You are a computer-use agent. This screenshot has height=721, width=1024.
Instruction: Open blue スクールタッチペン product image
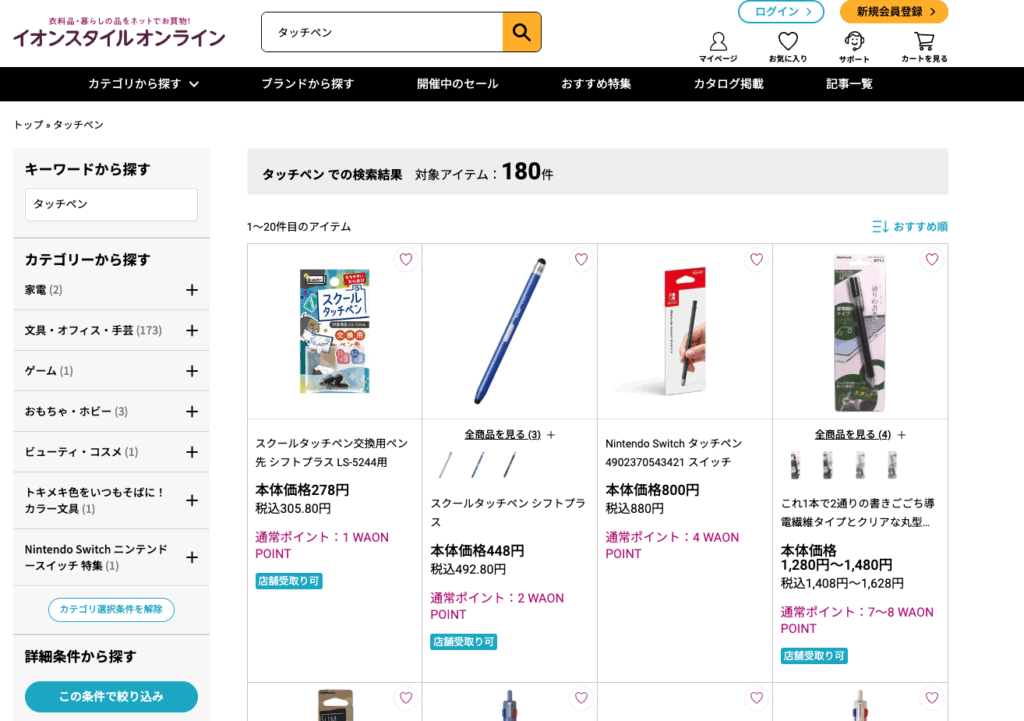tap(509, 331)
